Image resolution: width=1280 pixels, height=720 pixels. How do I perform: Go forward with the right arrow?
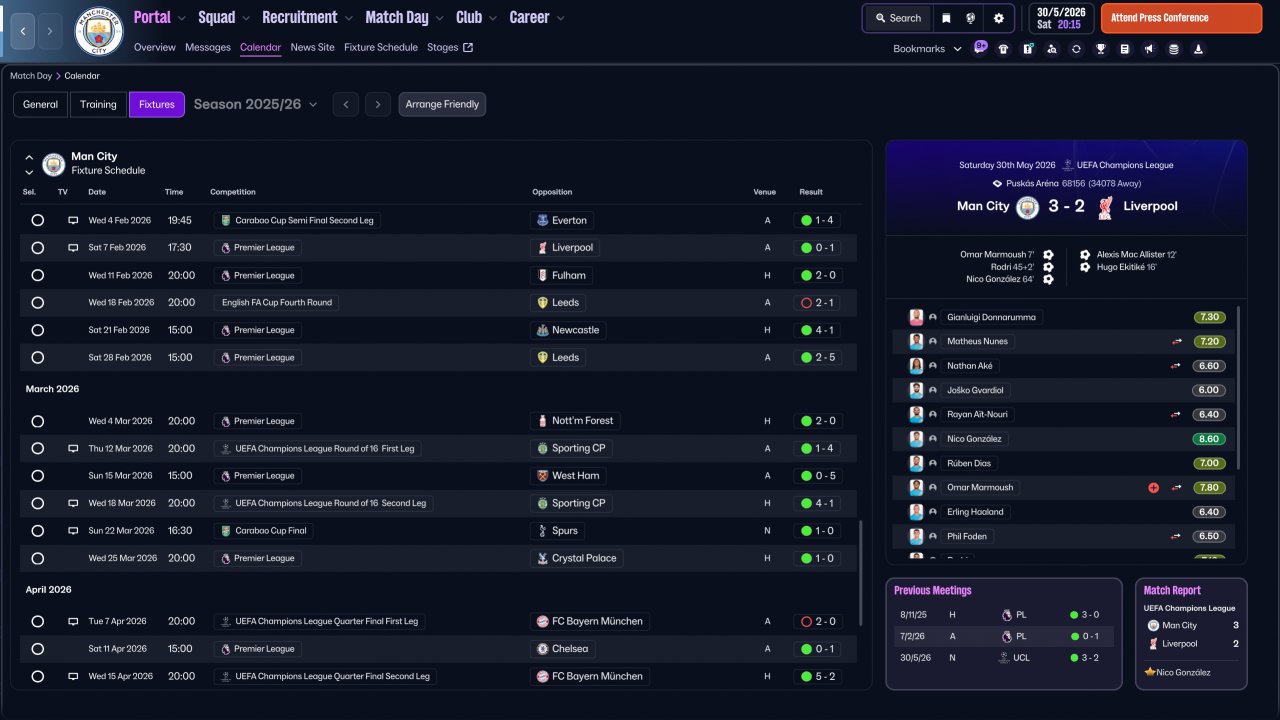pos(50,31)
